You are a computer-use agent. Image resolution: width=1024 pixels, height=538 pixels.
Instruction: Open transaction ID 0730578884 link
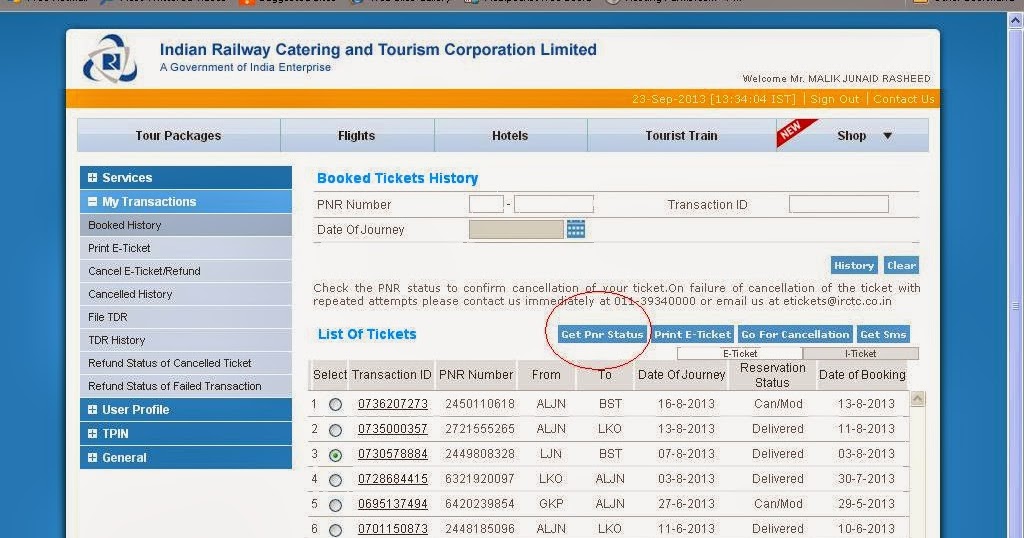(392, 454)
